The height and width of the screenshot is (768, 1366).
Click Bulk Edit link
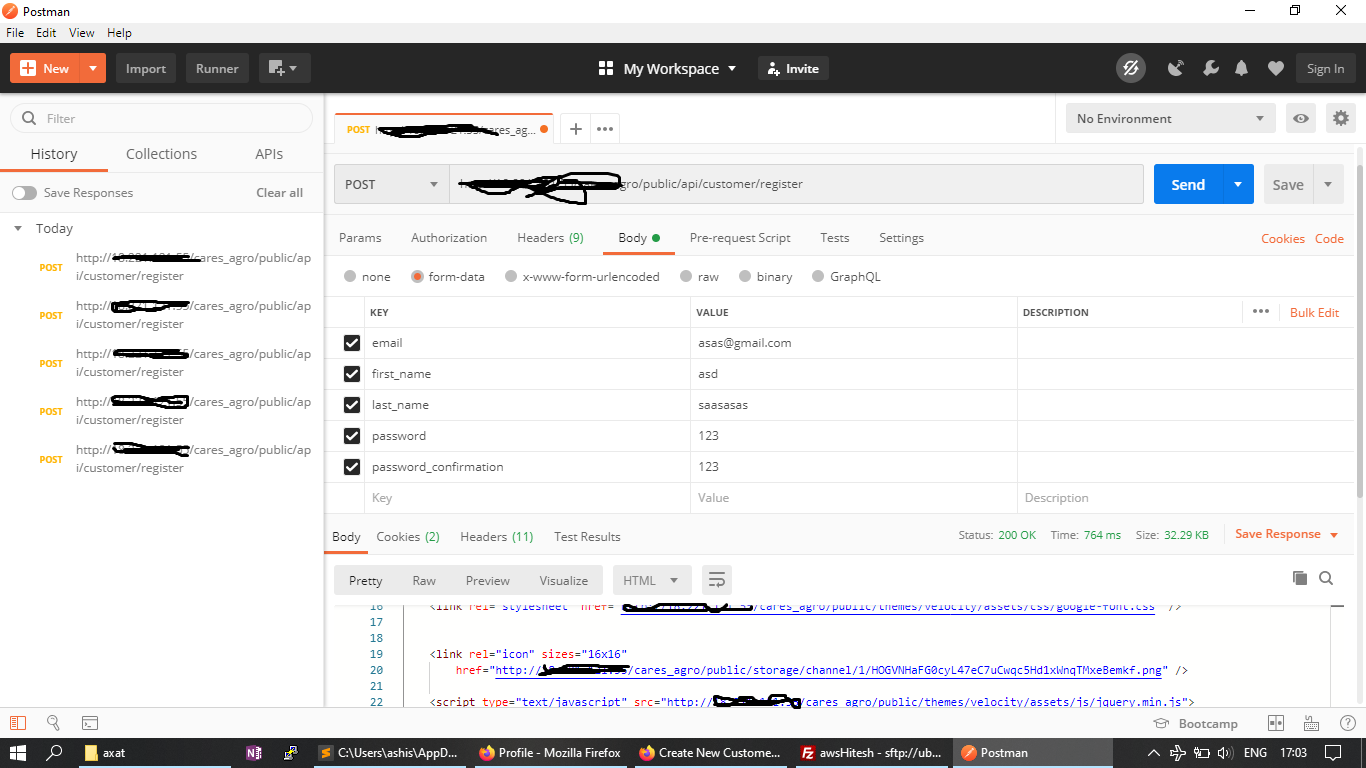tap(1314, 312)
